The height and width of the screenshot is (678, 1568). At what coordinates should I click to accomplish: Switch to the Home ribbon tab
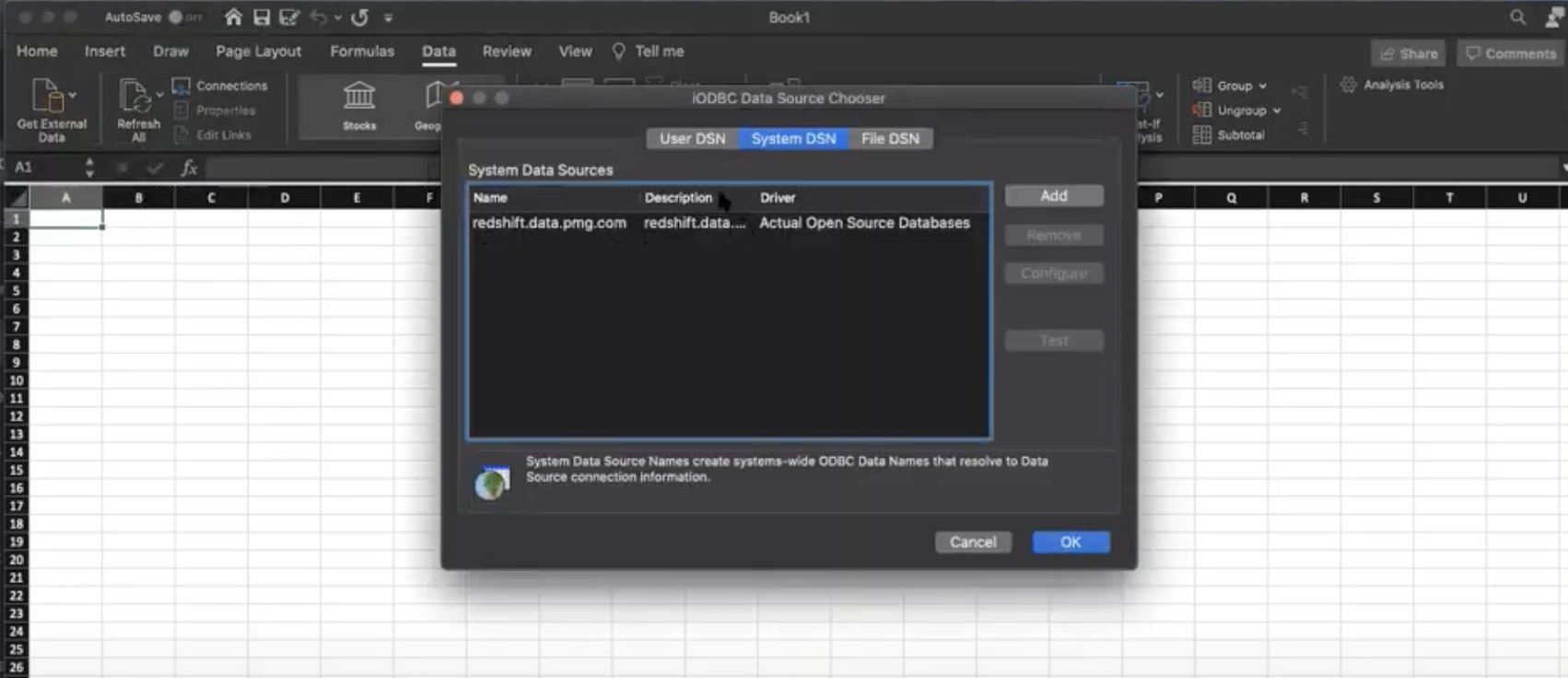37,52
